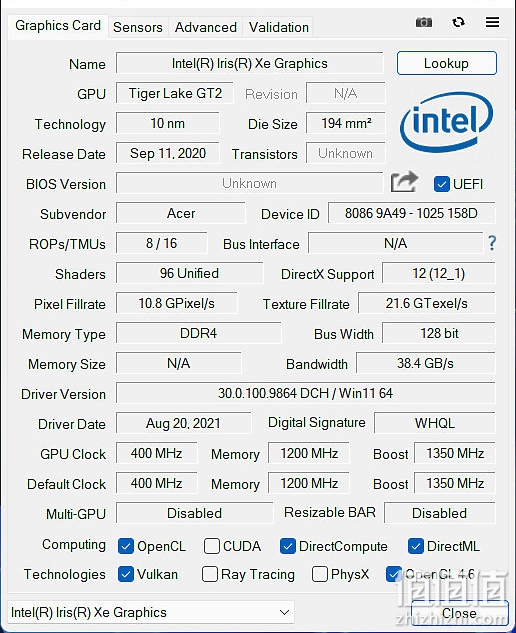Enable the CUDA checkbox
516x633 pixels.
(212, 546)
